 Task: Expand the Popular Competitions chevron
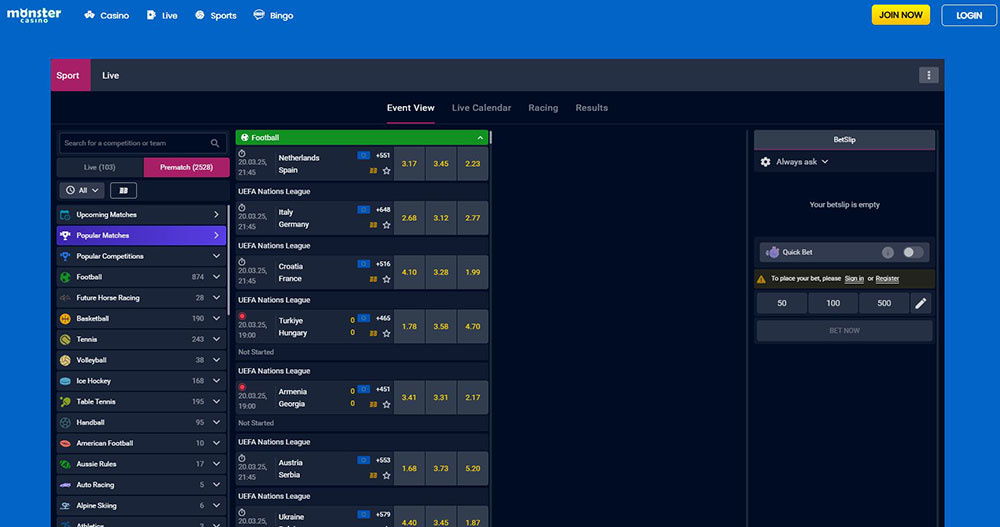[216, 256]
